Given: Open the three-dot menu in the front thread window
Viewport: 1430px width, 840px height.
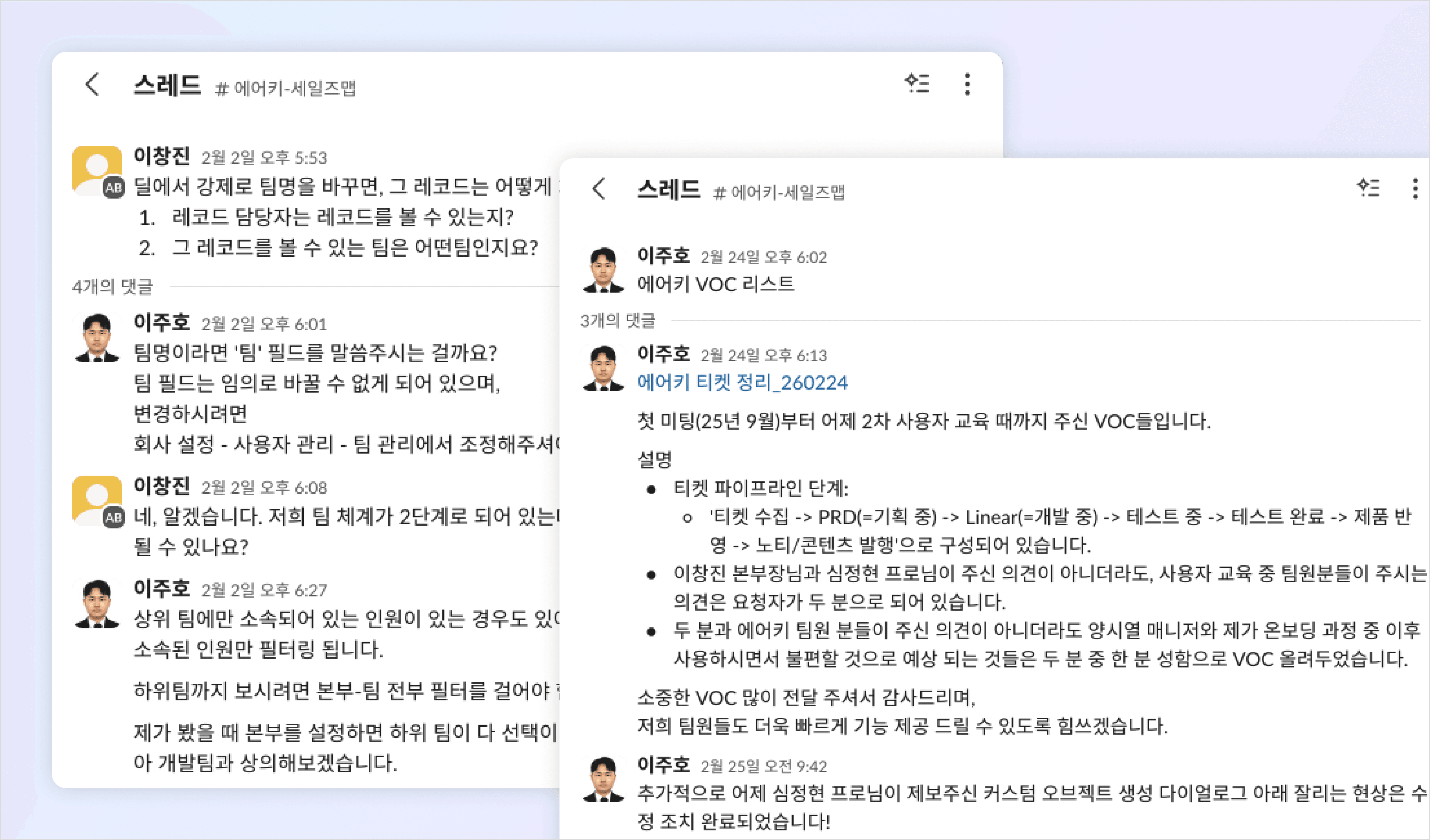Looking at the screenshot, I should (x=968, y=84).
